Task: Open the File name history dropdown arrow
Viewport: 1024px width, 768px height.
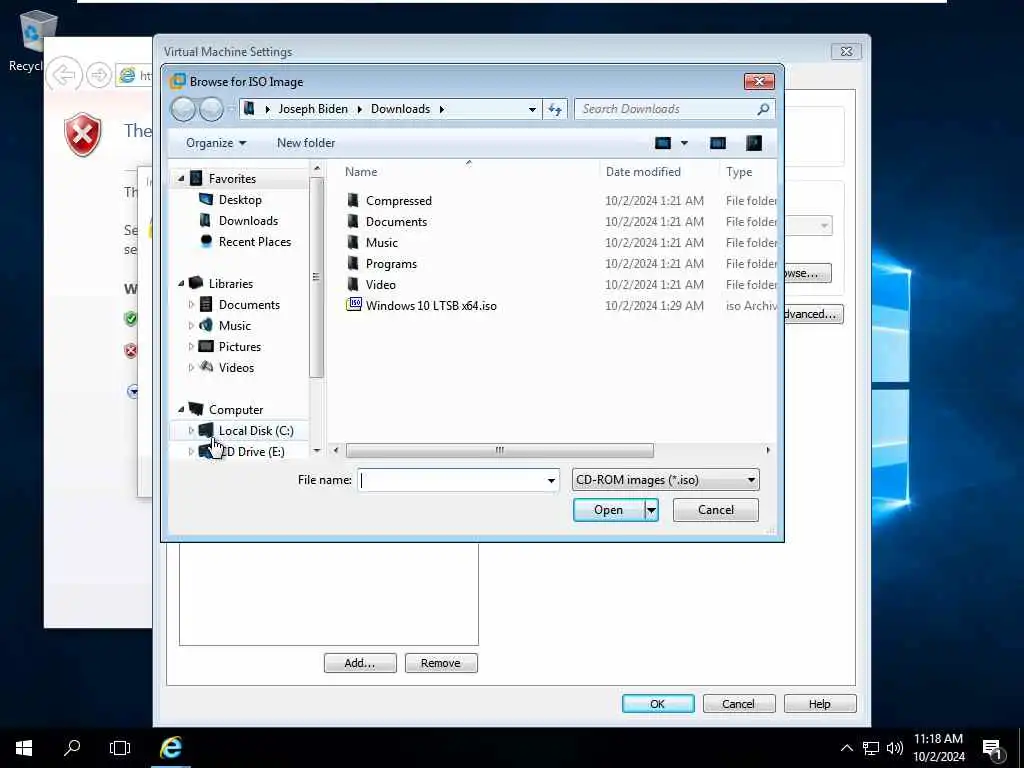Action: point(551,481)
